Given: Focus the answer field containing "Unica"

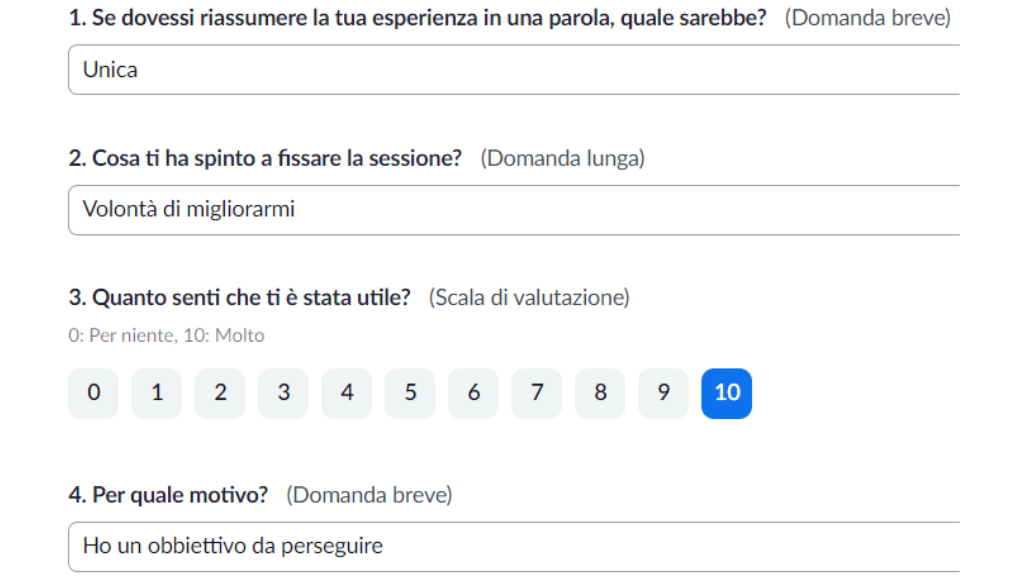Looking at the screenshot, I should point(514,70).
